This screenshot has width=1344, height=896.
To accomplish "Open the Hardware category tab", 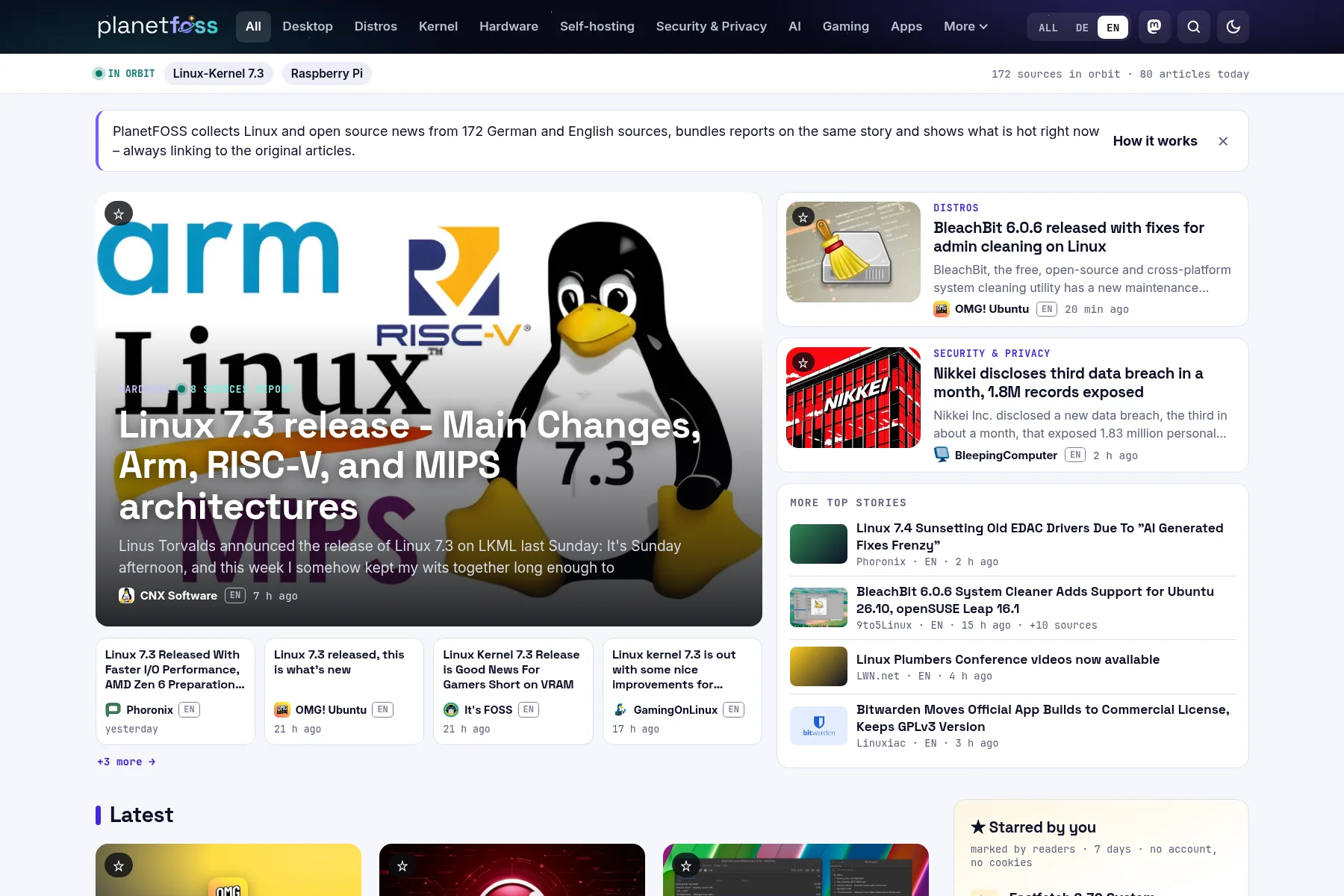I will tap(508, 26).
